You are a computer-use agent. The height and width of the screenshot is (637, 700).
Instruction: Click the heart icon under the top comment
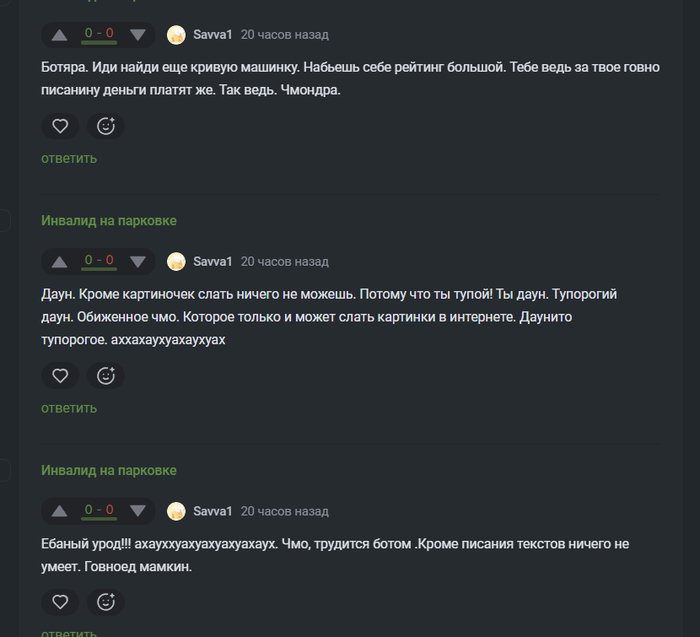pos(60,126)
